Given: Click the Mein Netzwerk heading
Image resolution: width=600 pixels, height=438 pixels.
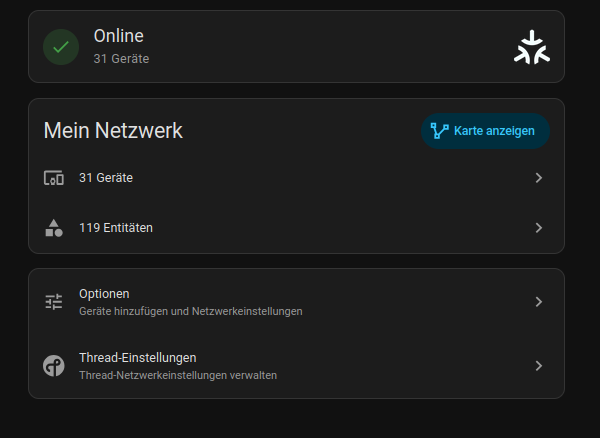Looking at the screenshot, I should tap(113, 131).
